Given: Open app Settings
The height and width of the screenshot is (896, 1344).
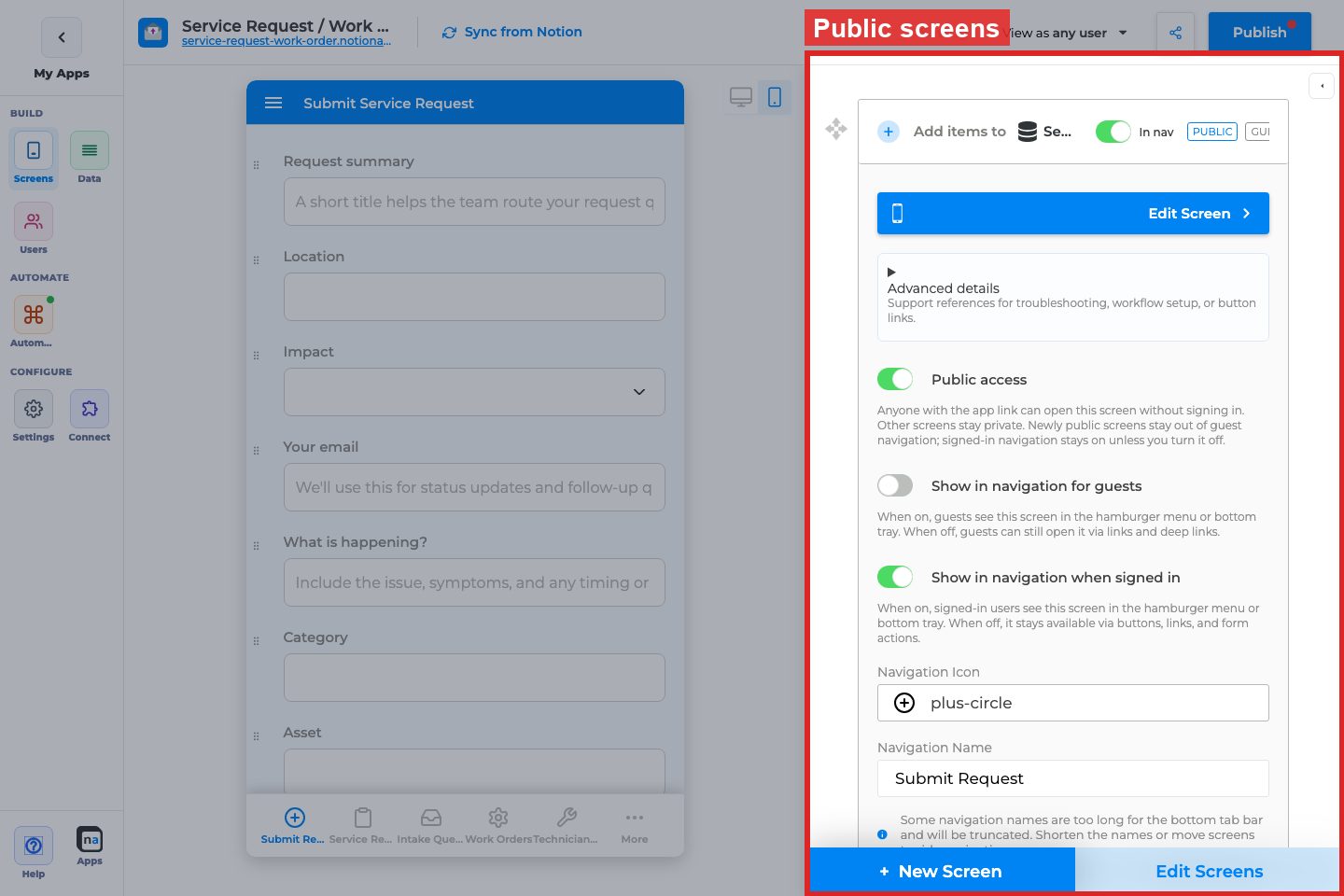Looking at the screenshot, I should 34,416.
